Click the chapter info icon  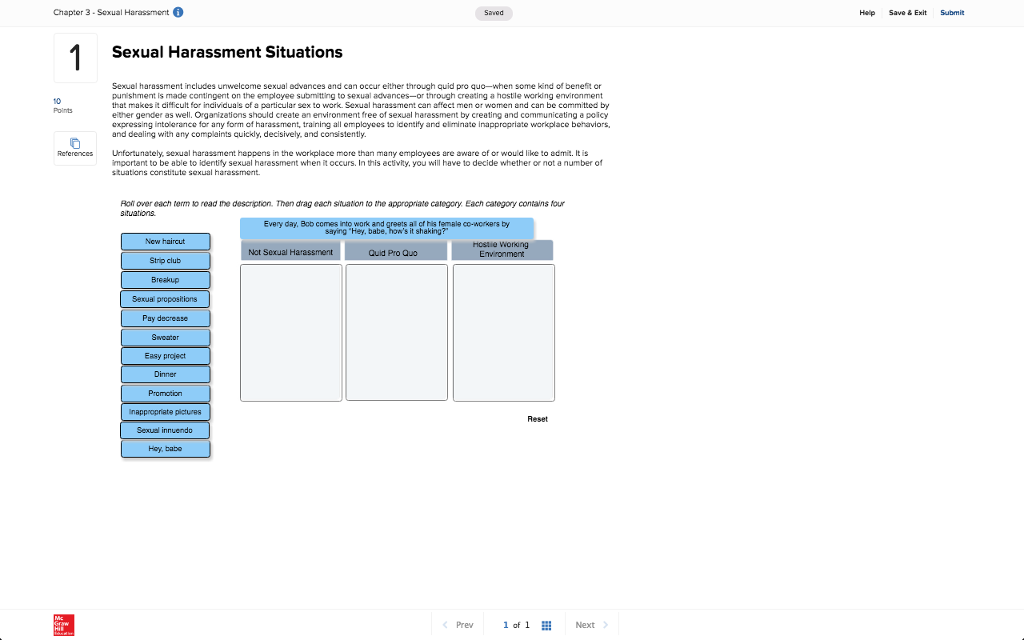pos(178,12)
